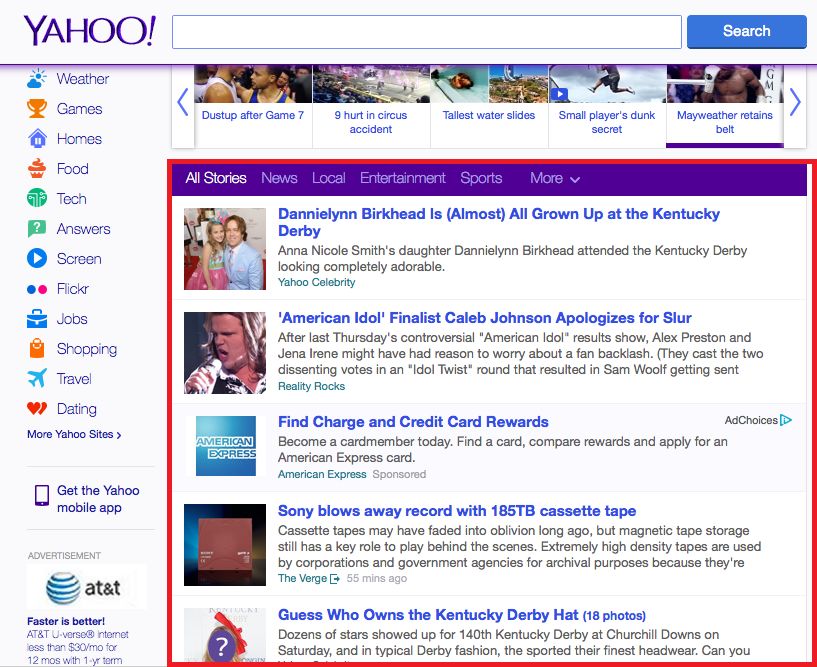Open the Dating sidebar link
This screenshot has height=667, width=817.
click(x=77, y=409)
